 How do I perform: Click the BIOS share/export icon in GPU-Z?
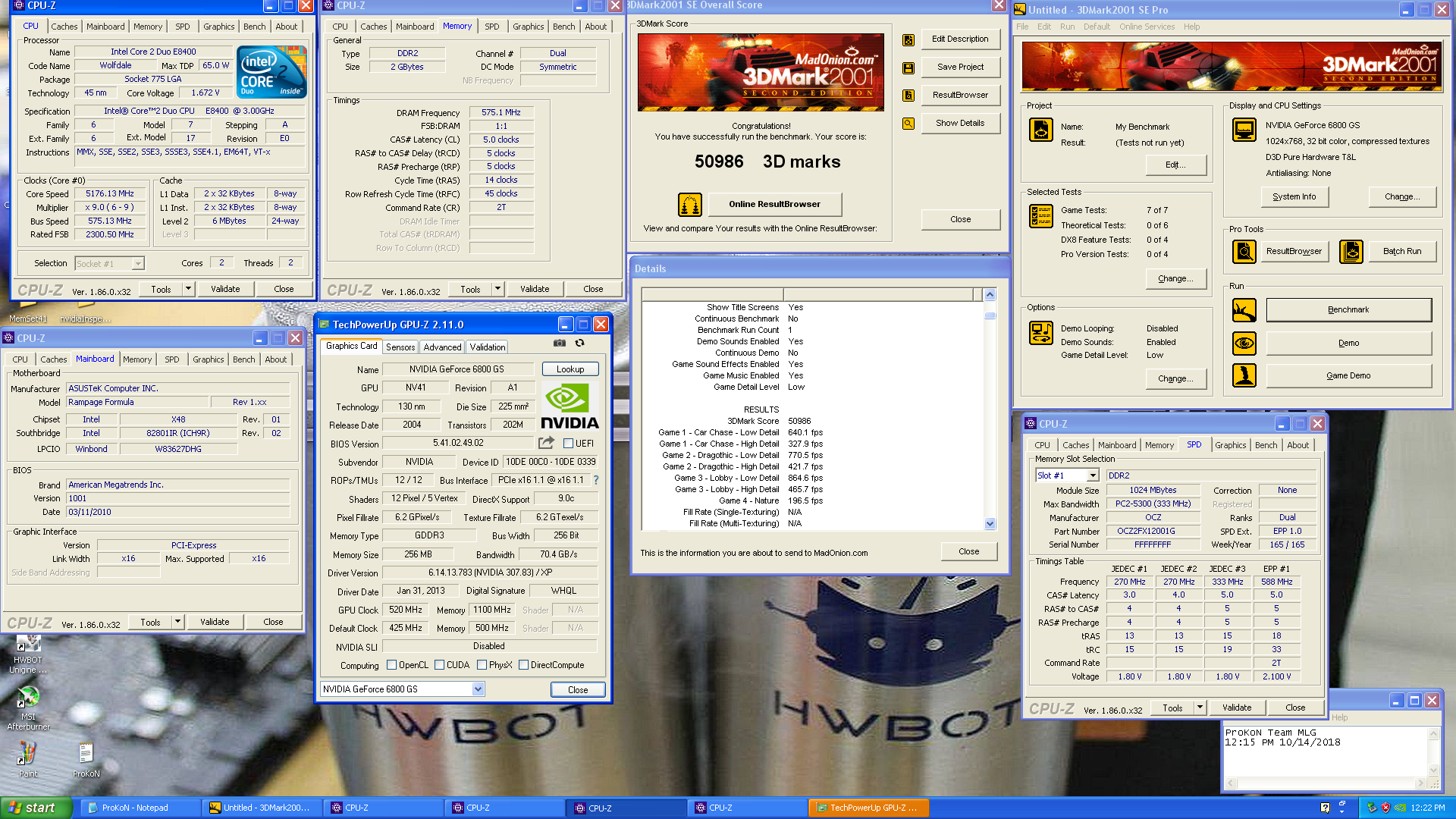click(546, 443)
